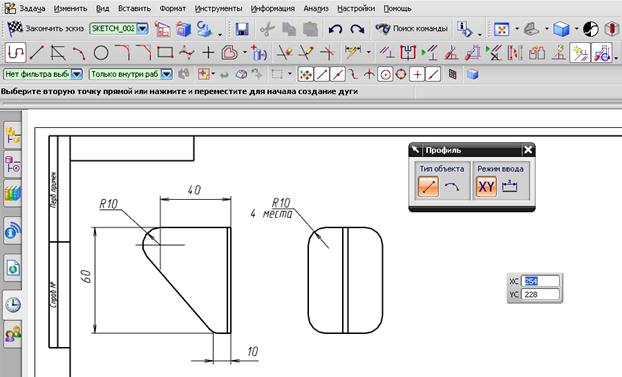Open the Roles sidebar tab
Screen dimensions: 622x377
point(12,334)
